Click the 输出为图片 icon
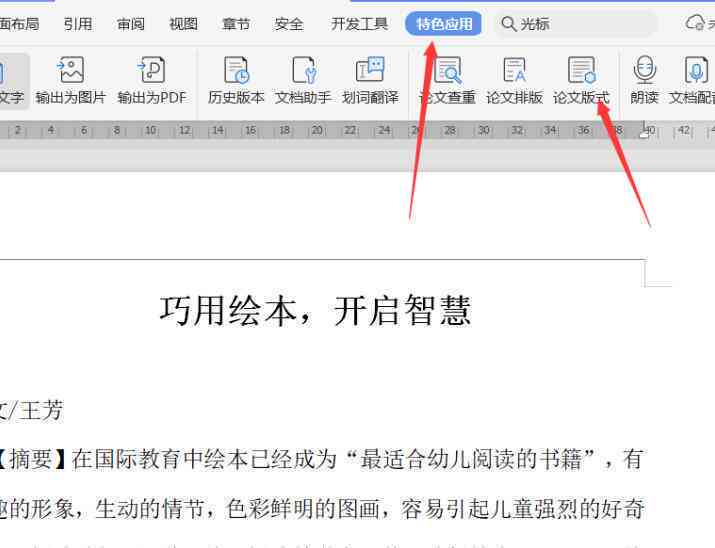Image resolution: width=715 pixels, height=548 pixels. pyautogui.click(x=70, y=70)
